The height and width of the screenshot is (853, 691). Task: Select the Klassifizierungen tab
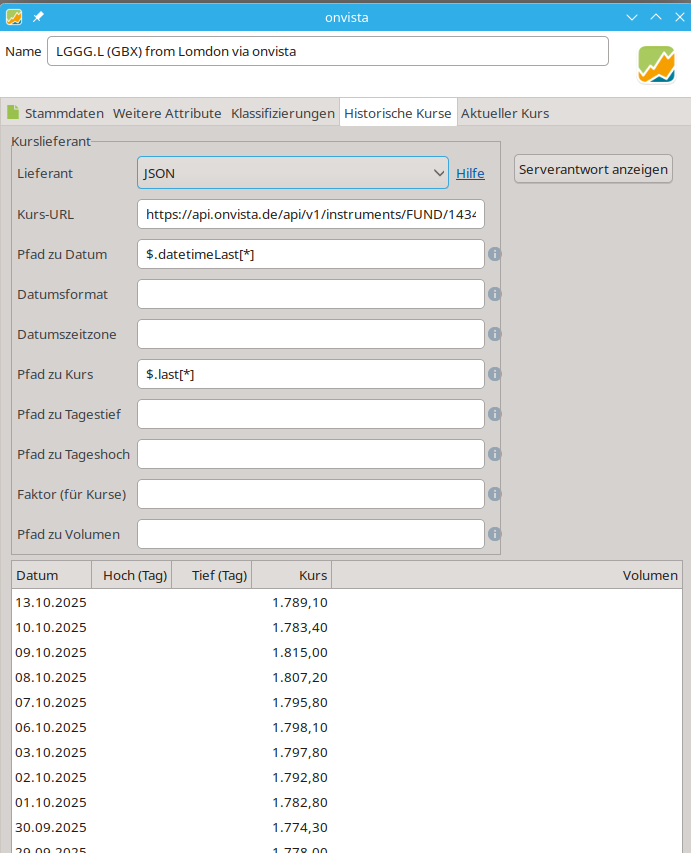pyautogui.click(x=282, y=113)
